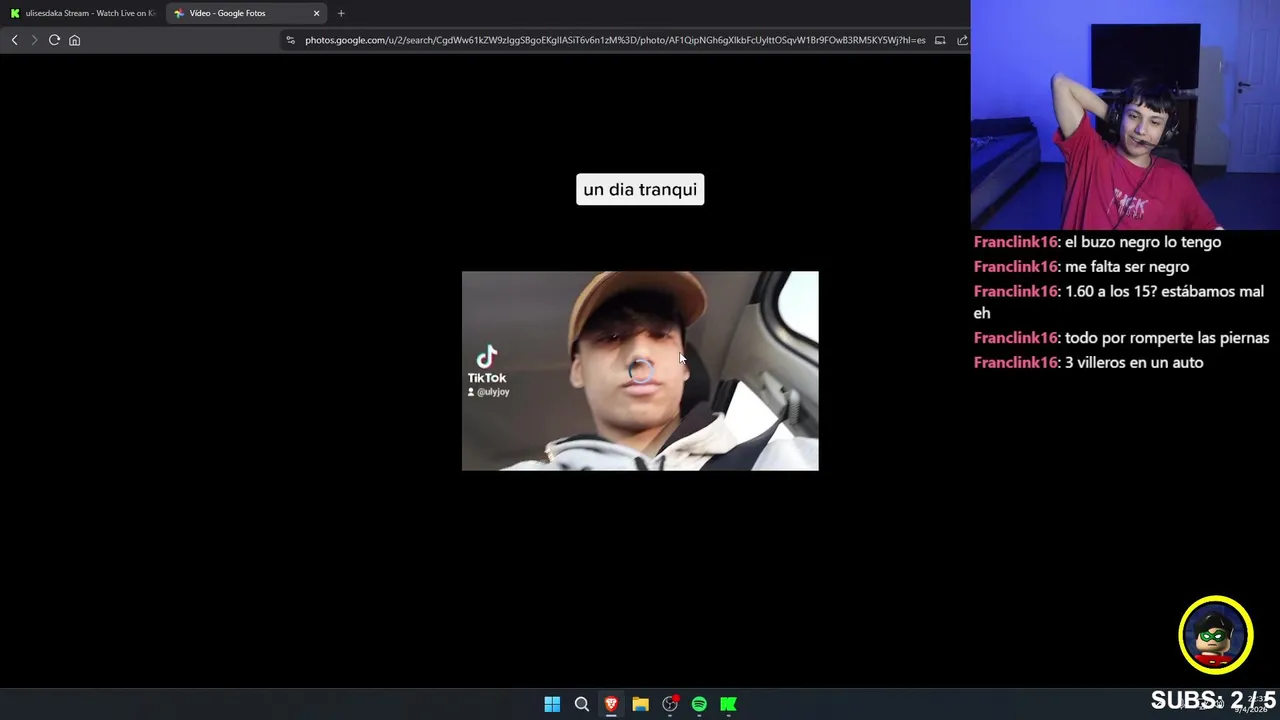Select the Video - Google Fotos tab
1280x720 pixels.
(x=246, y=13)
